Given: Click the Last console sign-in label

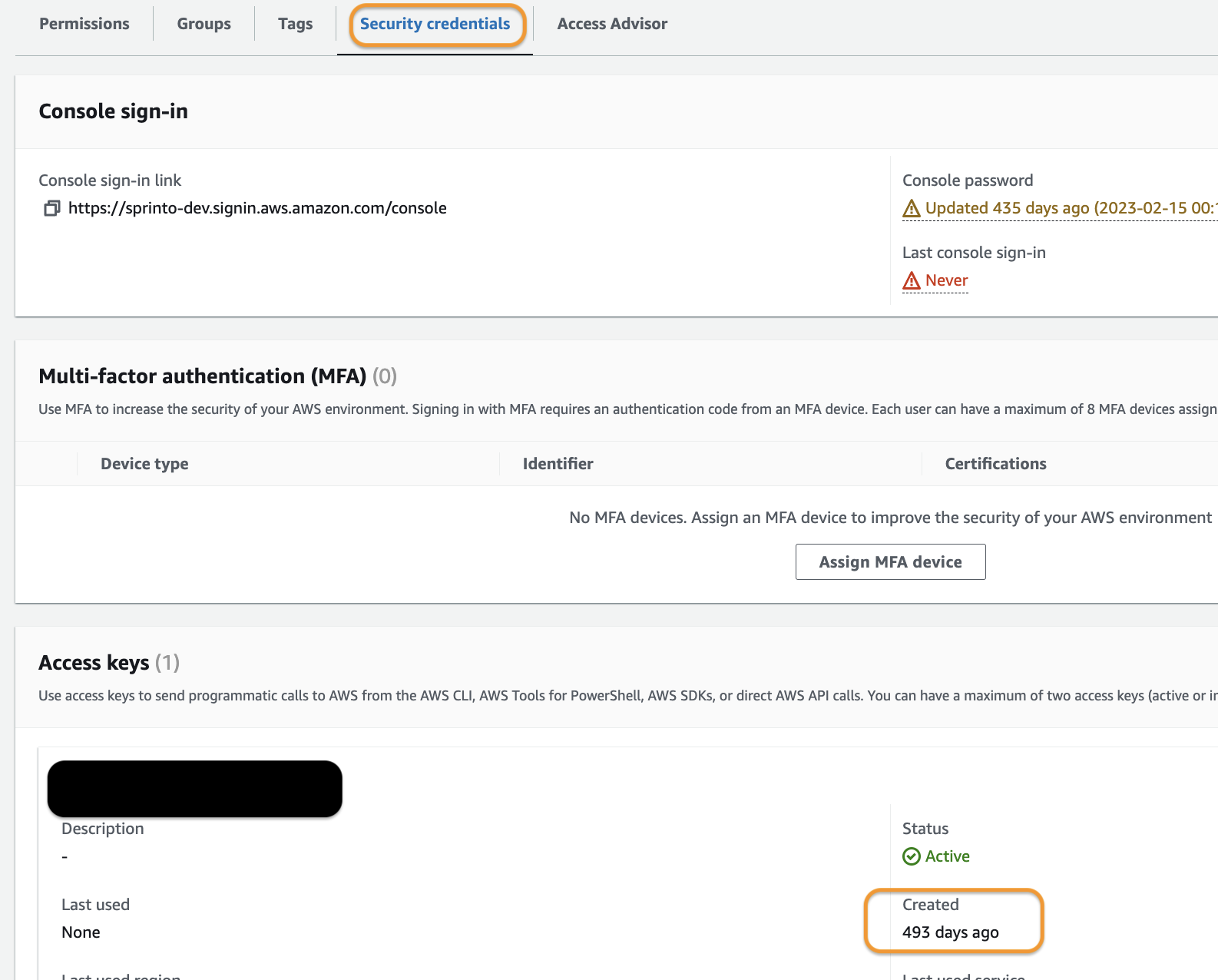Looking at the screenshot, I should [974, 253].
